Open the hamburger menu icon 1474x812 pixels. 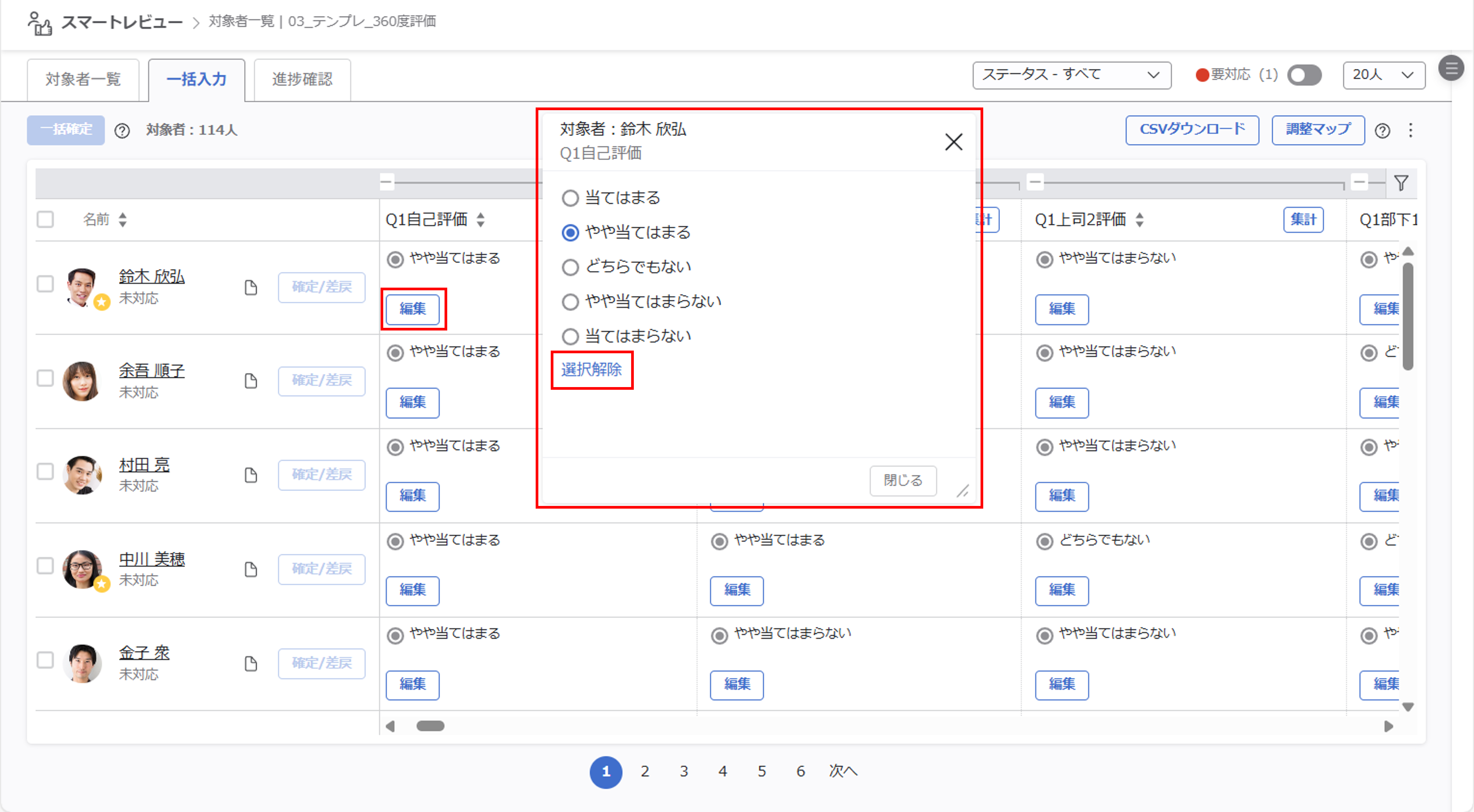click(x=1451, y=68)
